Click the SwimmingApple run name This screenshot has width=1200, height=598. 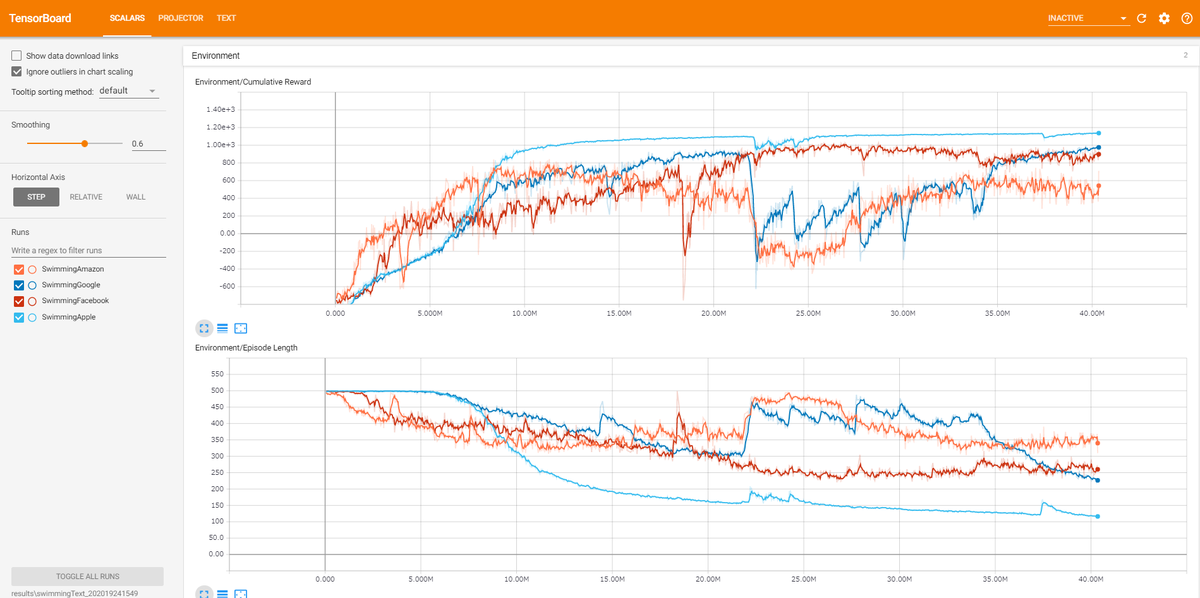click(x=69, y=317)
